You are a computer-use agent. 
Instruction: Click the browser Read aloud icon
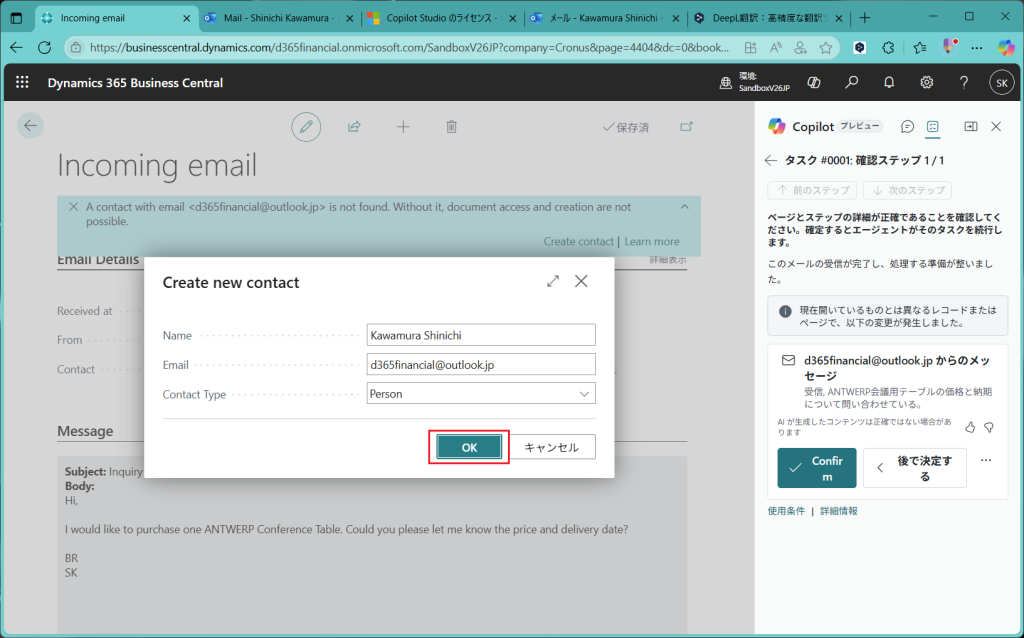click(776, 47)
